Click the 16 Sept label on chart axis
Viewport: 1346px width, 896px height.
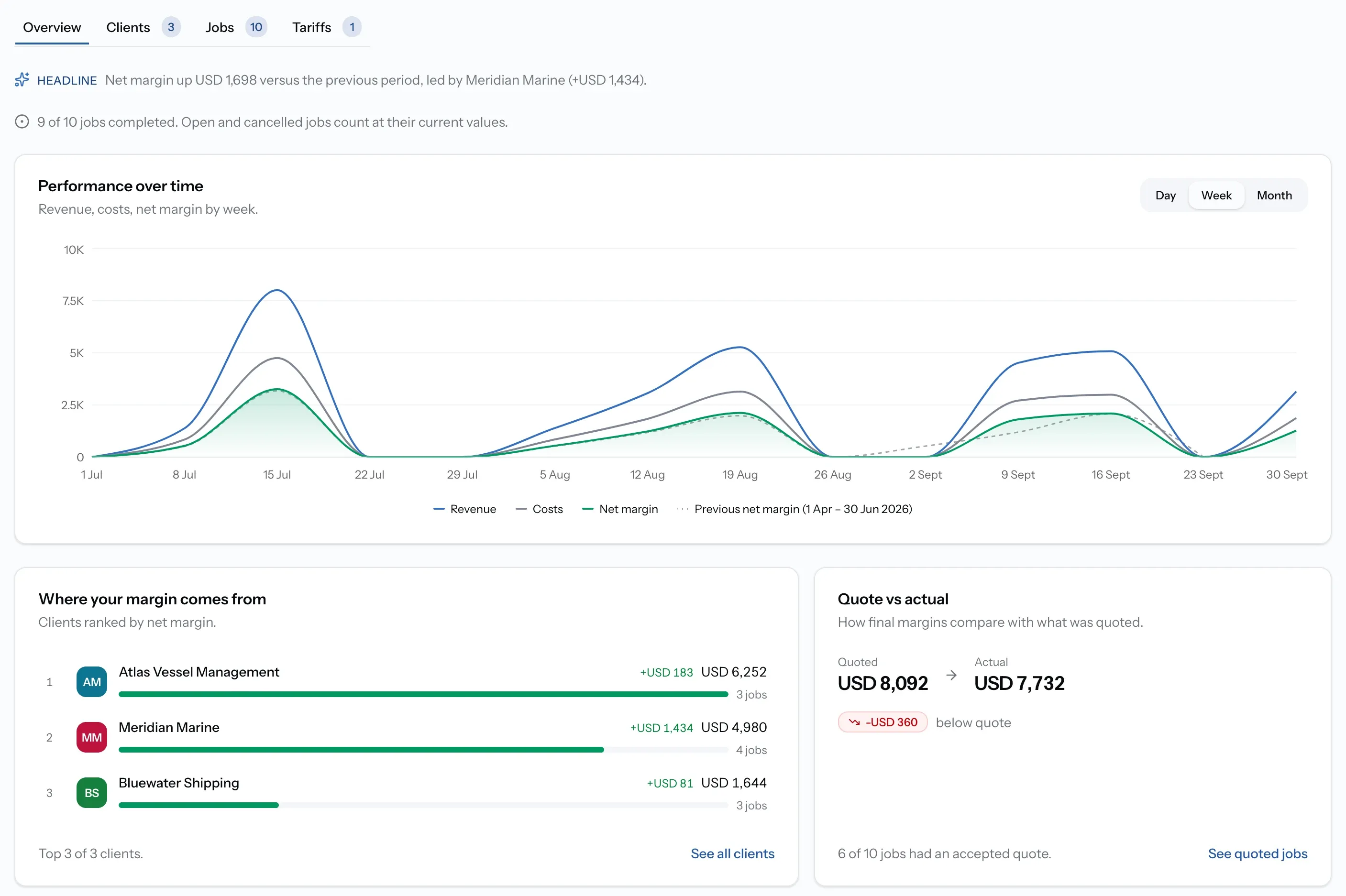[x=1110, y=474]
